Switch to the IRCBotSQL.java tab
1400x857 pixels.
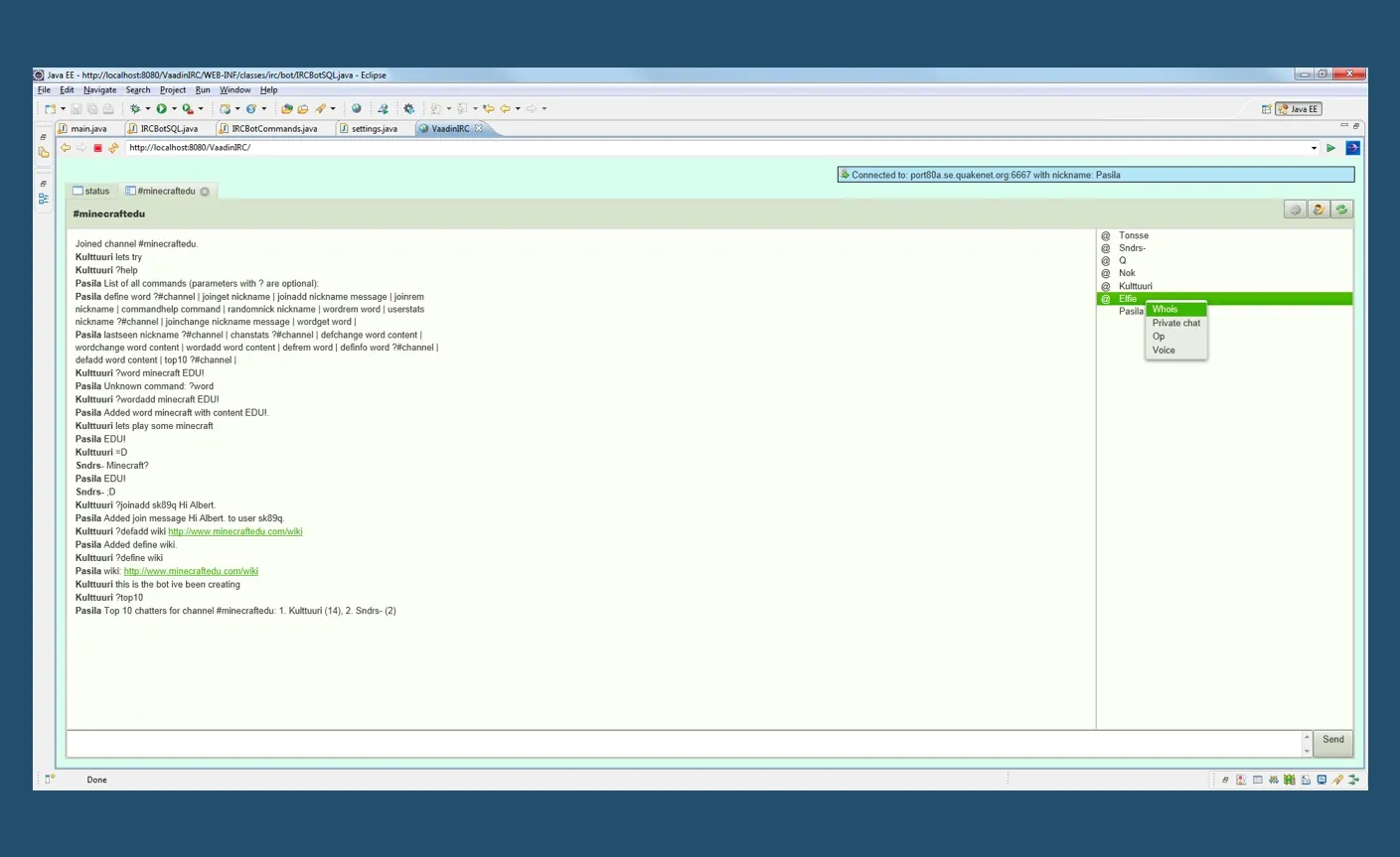pos(169,128)
